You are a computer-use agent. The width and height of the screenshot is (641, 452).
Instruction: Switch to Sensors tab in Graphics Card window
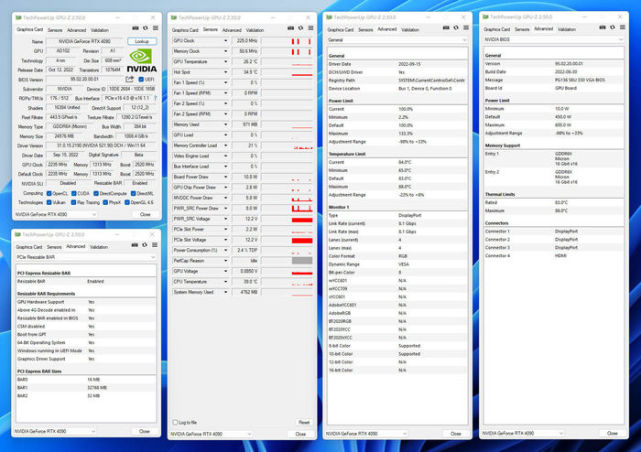[x=55, y=30]
